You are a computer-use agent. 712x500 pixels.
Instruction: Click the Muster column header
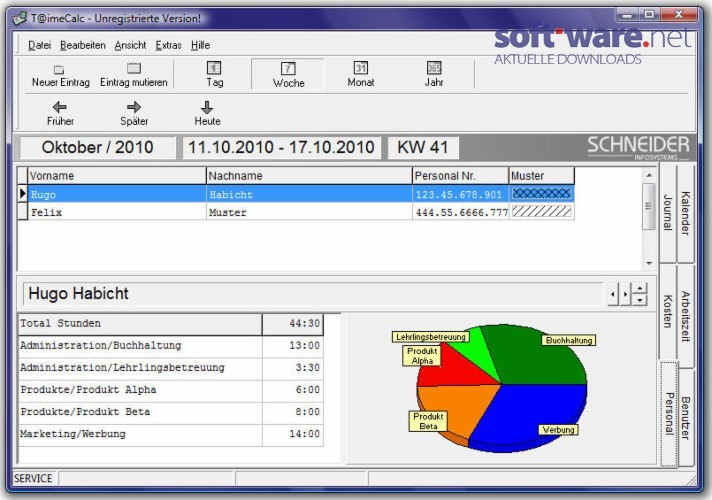click(x=542, y=176)
